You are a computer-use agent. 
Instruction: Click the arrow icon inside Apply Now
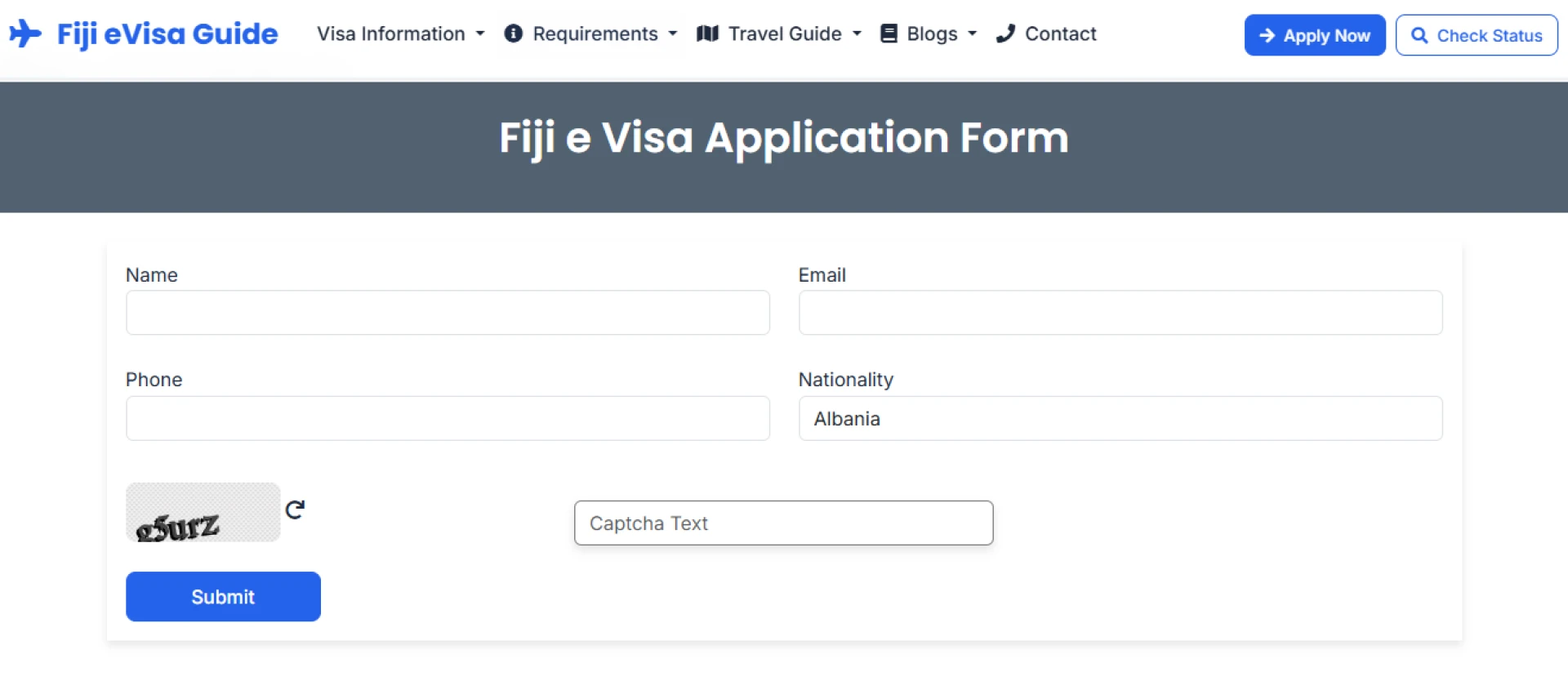coord(1267,35)
